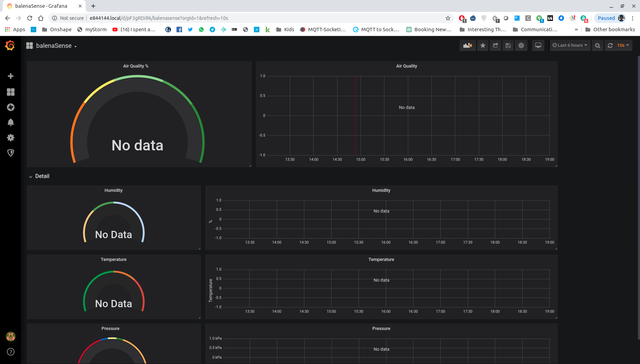
Task: Click the zoom out time range magnifier
Action: point(598,45)
